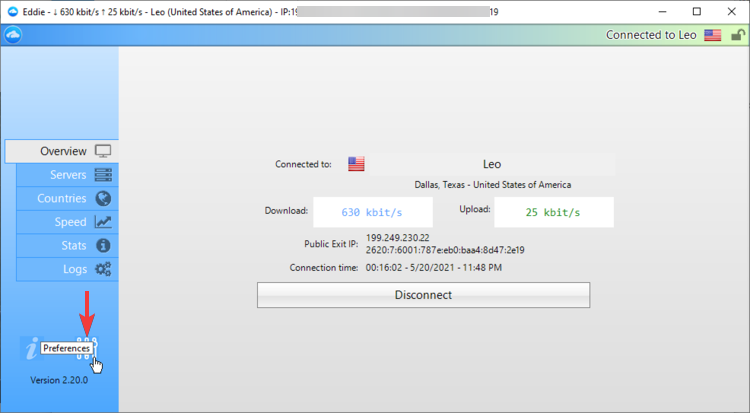Click the Upload speed field

coord(553,212)
